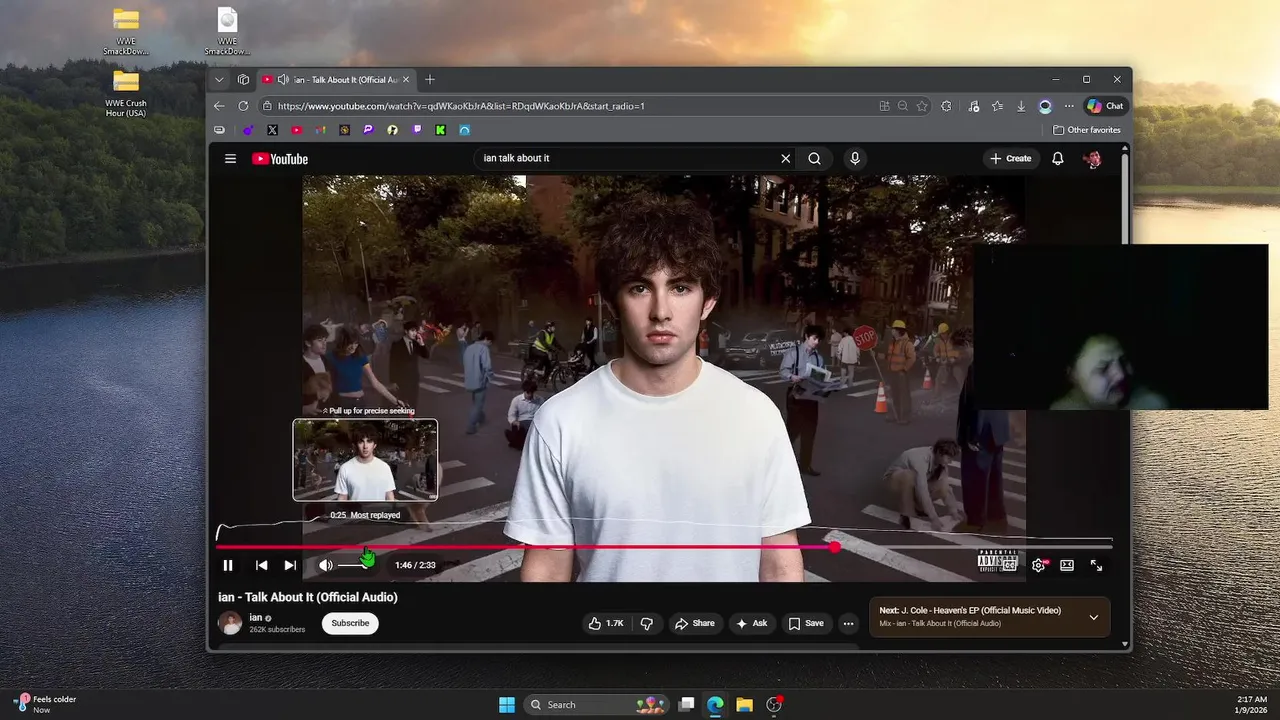Toggle closed captions in the player

(1010, 565)
